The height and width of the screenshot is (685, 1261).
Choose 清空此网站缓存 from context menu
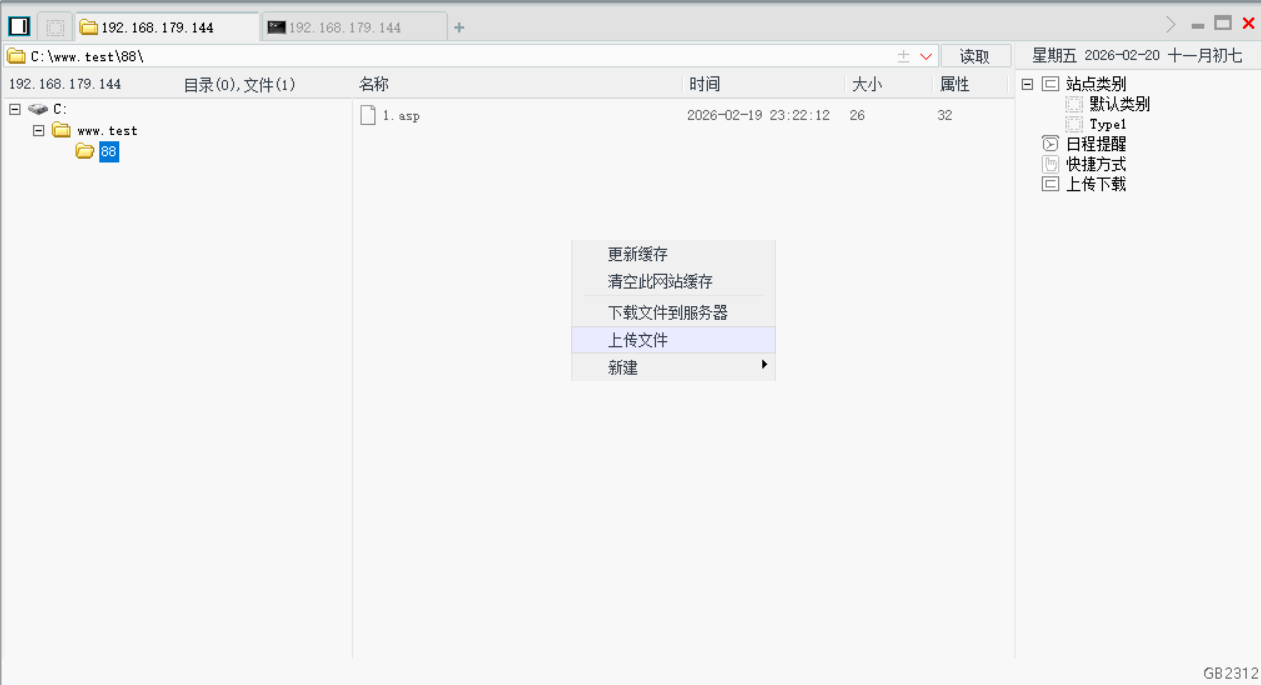(x=673, y=282)
